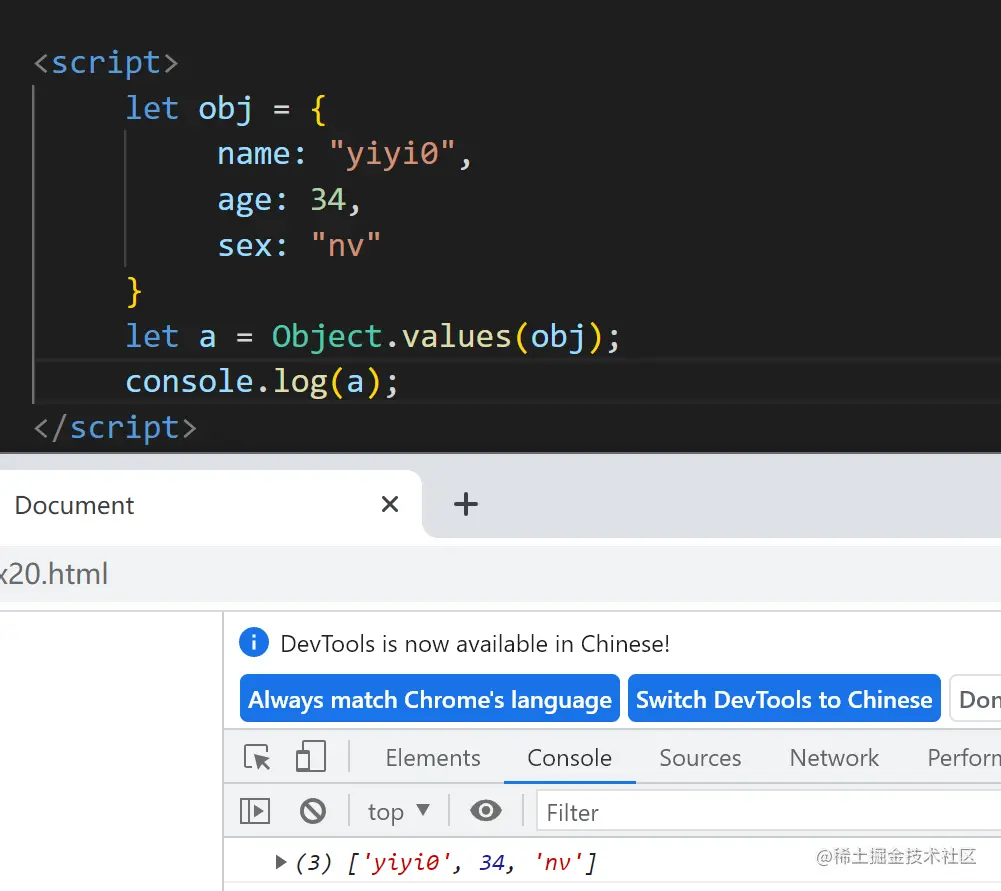
Task: Open a new browser tab
Action: [x=465, y=504]
